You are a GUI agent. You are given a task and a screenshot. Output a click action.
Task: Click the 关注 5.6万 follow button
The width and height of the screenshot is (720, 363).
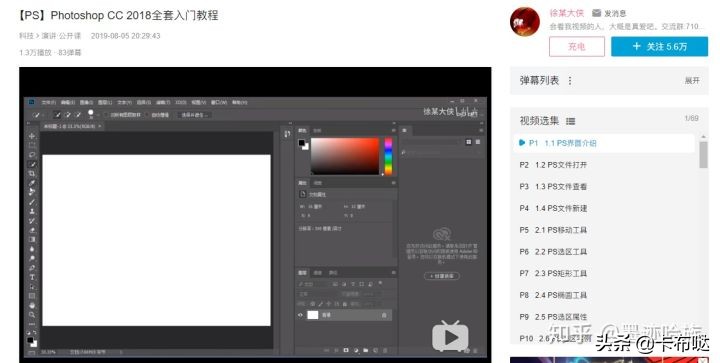[659, 47]
